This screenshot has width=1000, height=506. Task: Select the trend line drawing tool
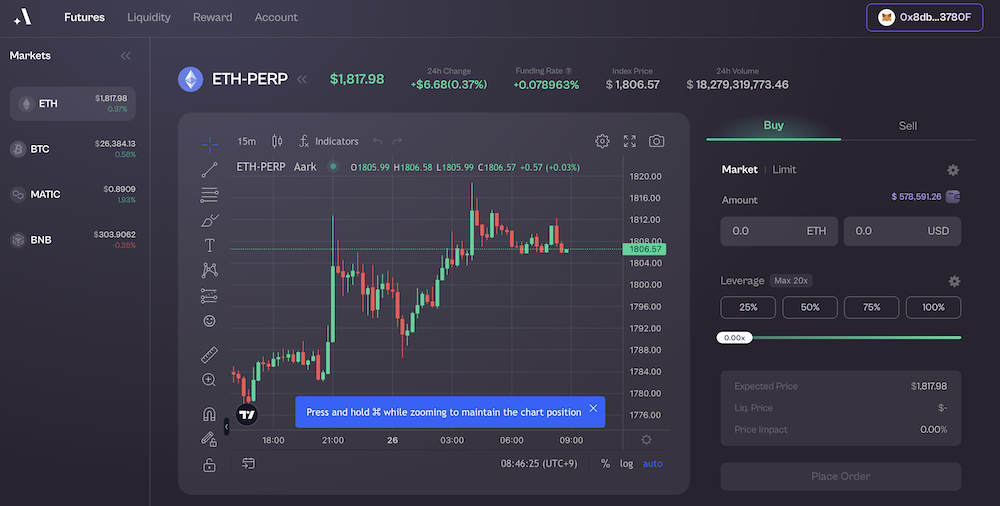(209, 170)
